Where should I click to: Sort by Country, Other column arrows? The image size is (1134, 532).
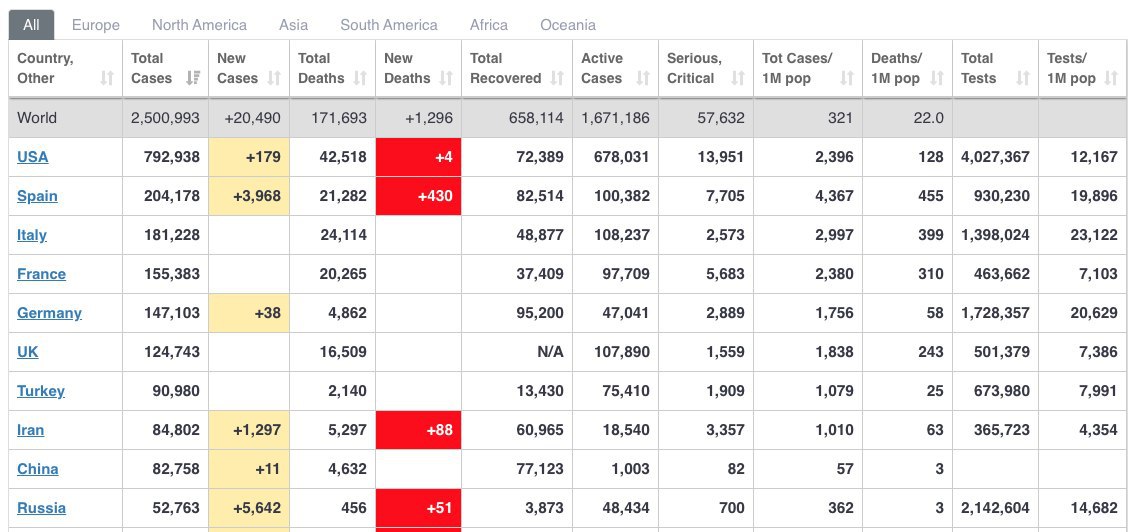tap(107, 78)
